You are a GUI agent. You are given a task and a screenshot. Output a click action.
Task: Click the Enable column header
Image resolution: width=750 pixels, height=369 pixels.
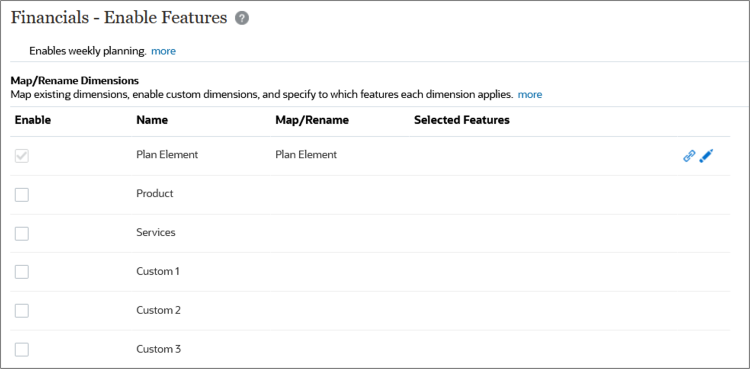(33, 120)
